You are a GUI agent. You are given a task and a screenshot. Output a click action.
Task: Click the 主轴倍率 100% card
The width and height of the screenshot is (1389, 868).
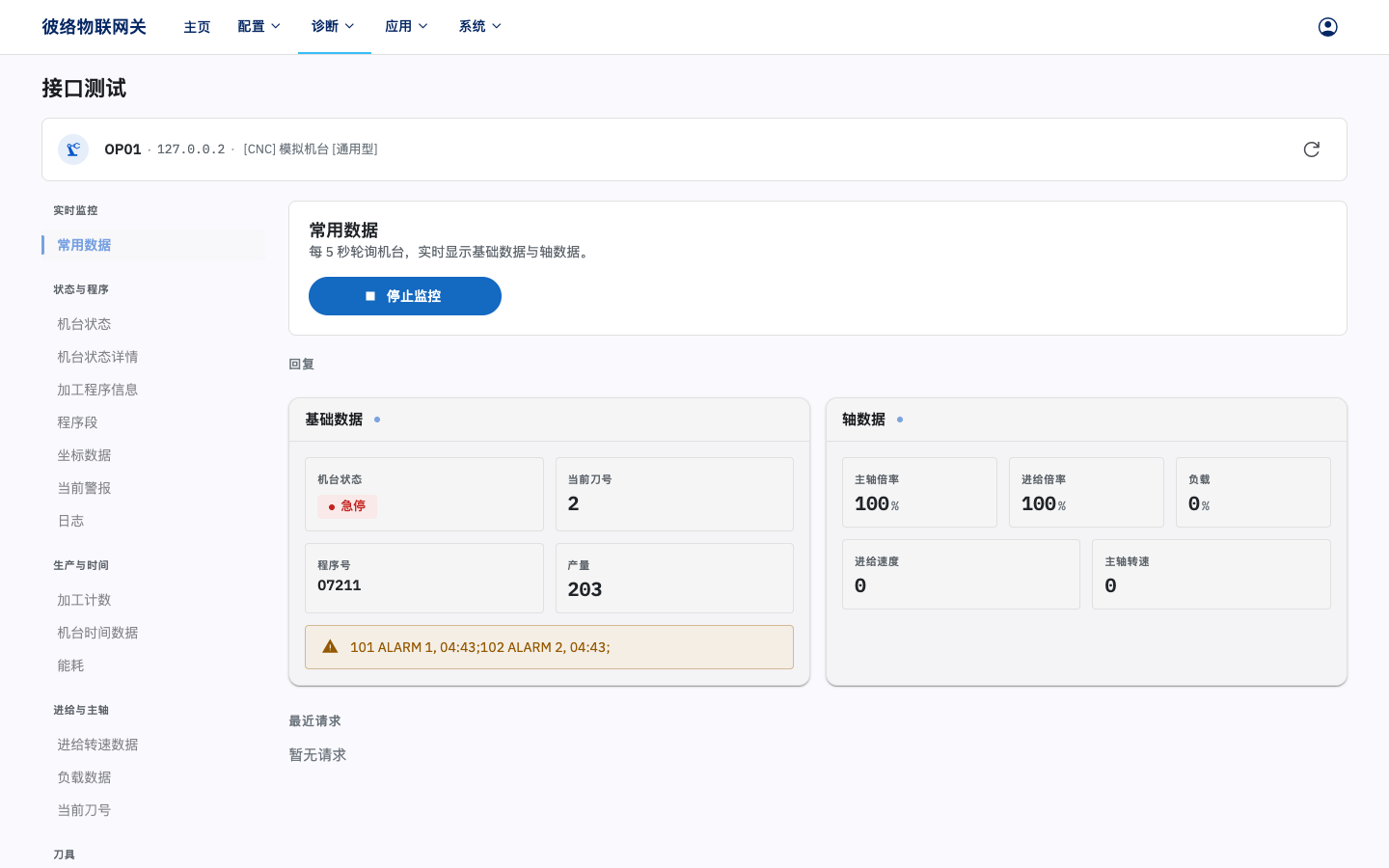point(919,492)
